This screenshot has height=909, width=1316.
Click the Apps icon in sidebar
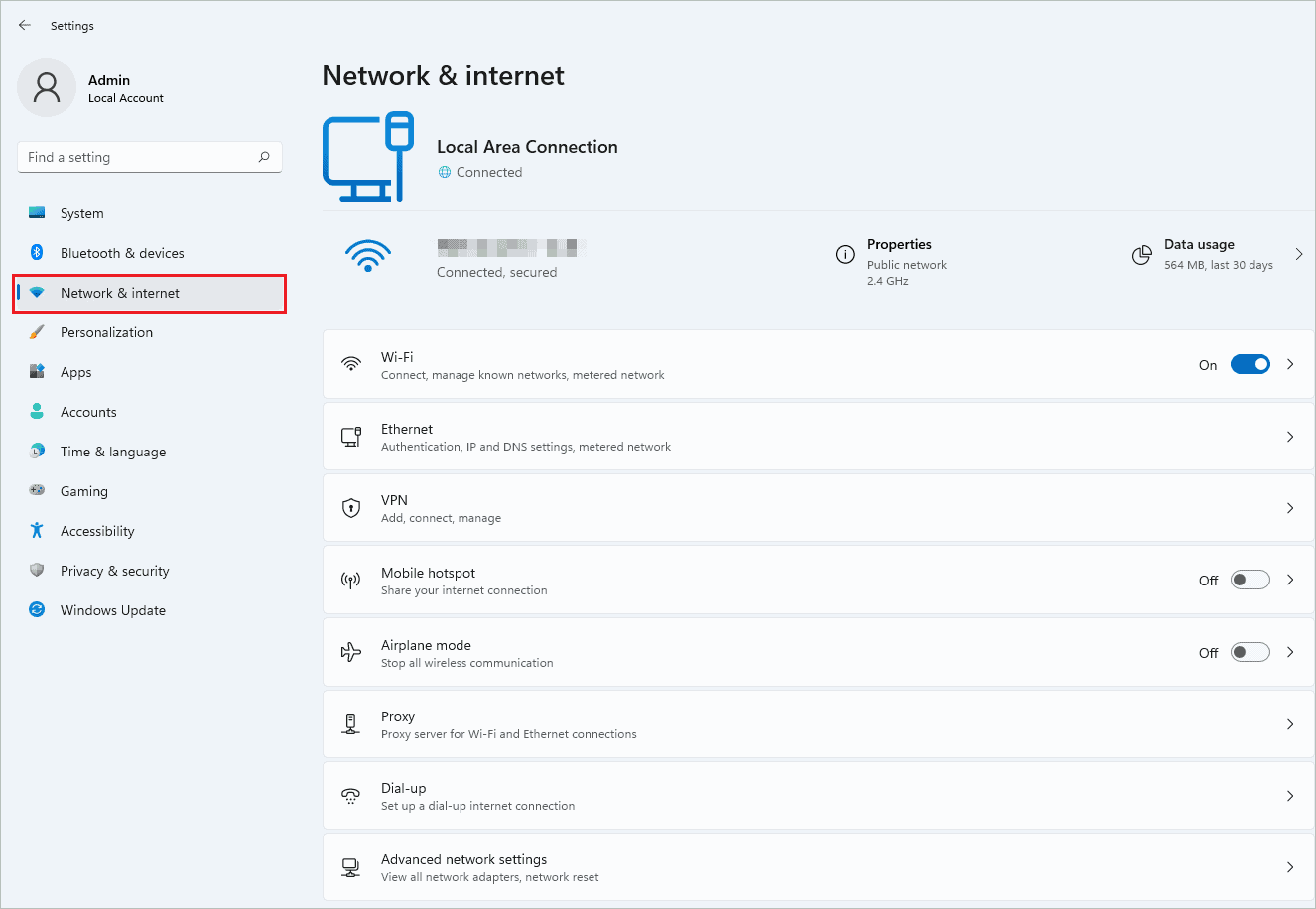(37, 372)
